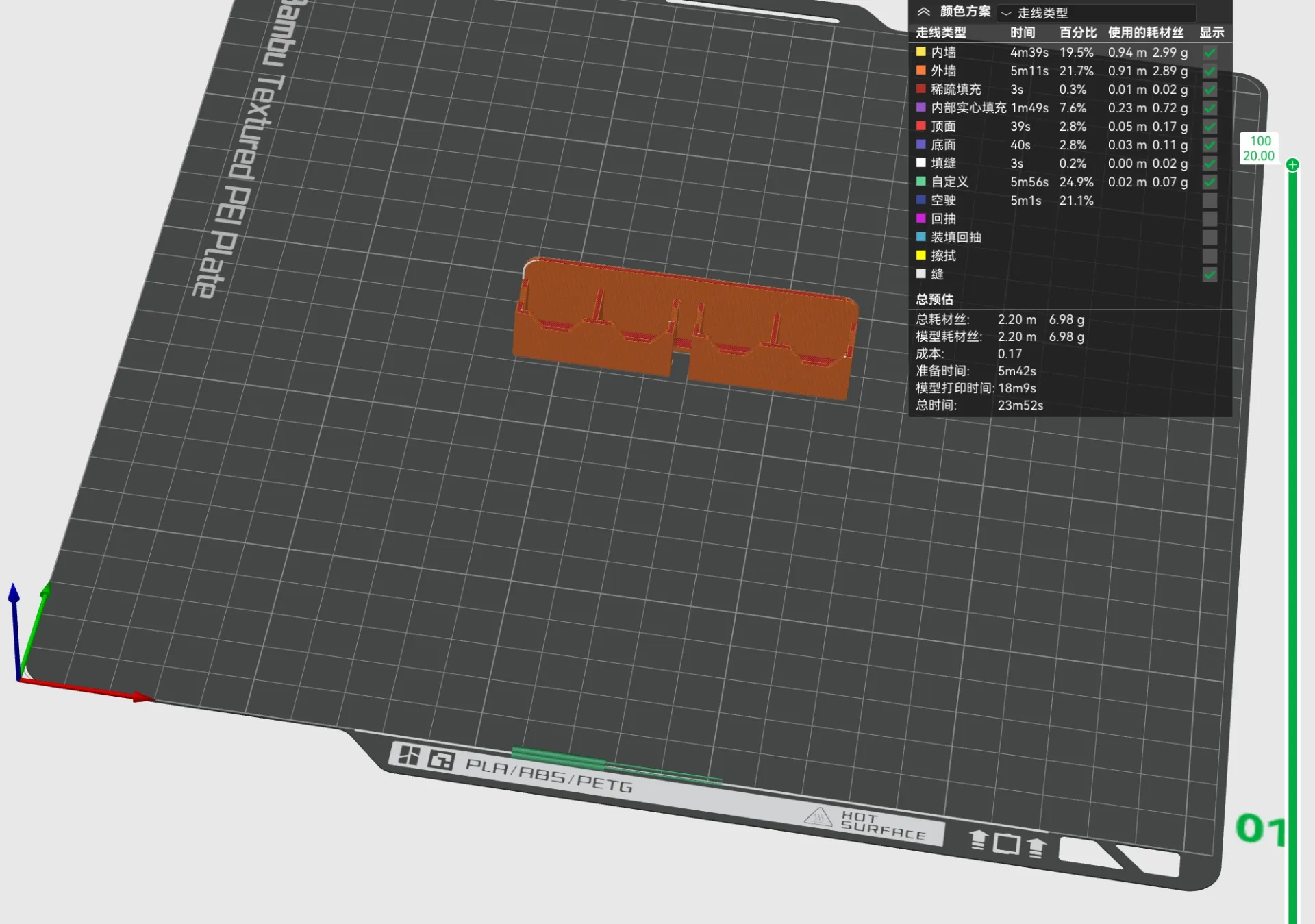Viewport: 1315px width, 924px height.
Task: Click the 填缝 row label
Action: click(943, 163)
